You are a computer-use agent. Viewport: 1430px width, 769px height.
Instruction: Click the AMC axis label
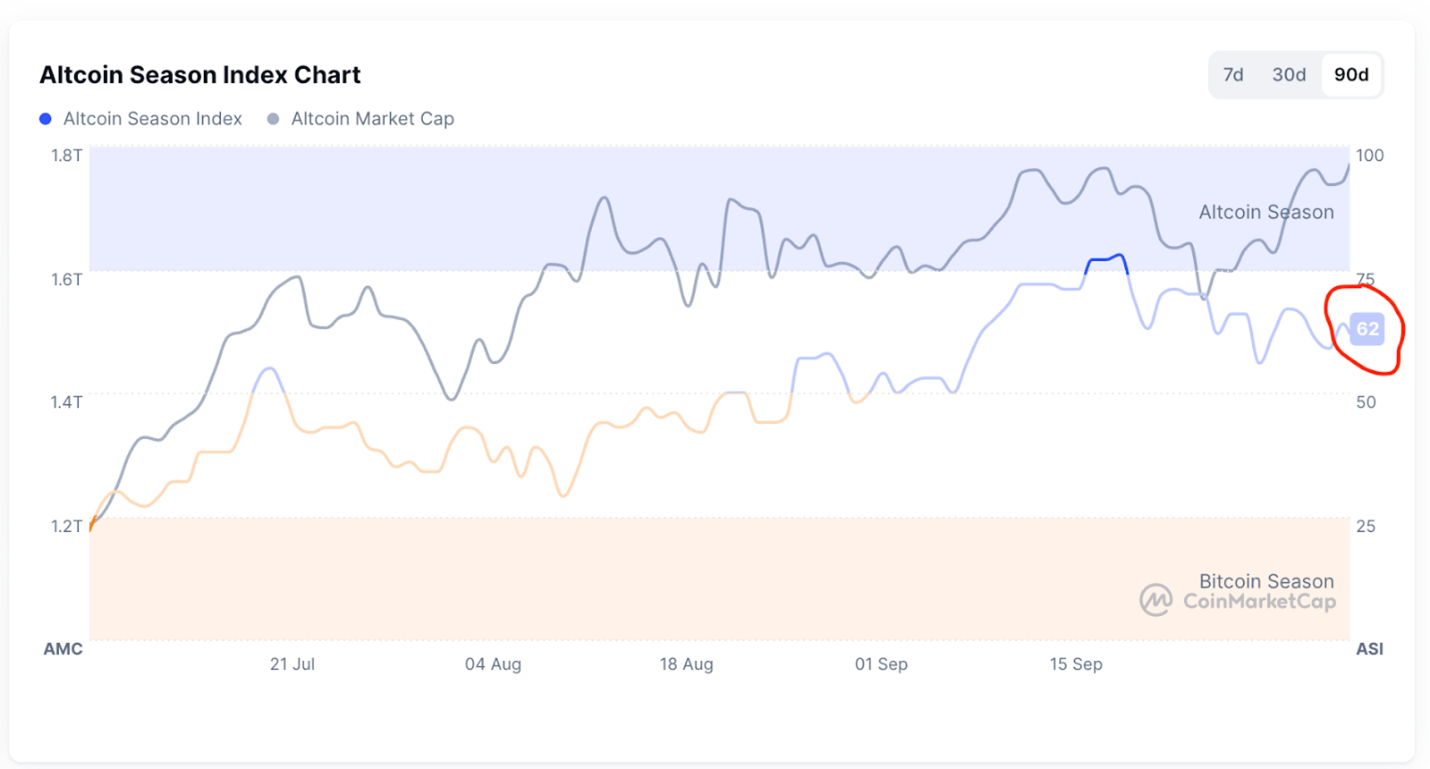click(x=63, y=649)
